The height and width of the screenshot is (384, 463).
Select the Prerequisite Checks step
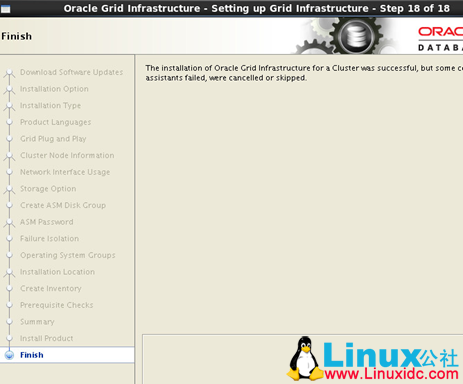point(57,305)
